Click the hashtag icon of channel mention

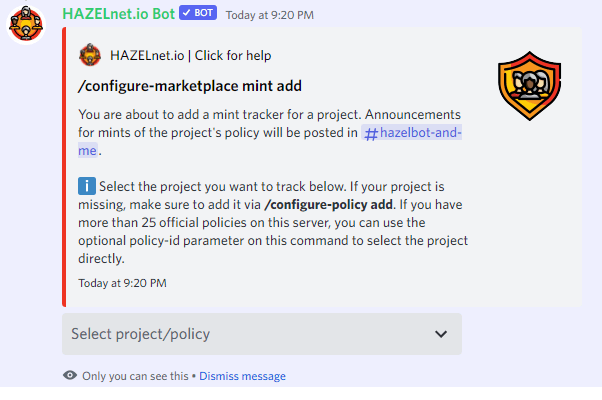pos(371,134)
